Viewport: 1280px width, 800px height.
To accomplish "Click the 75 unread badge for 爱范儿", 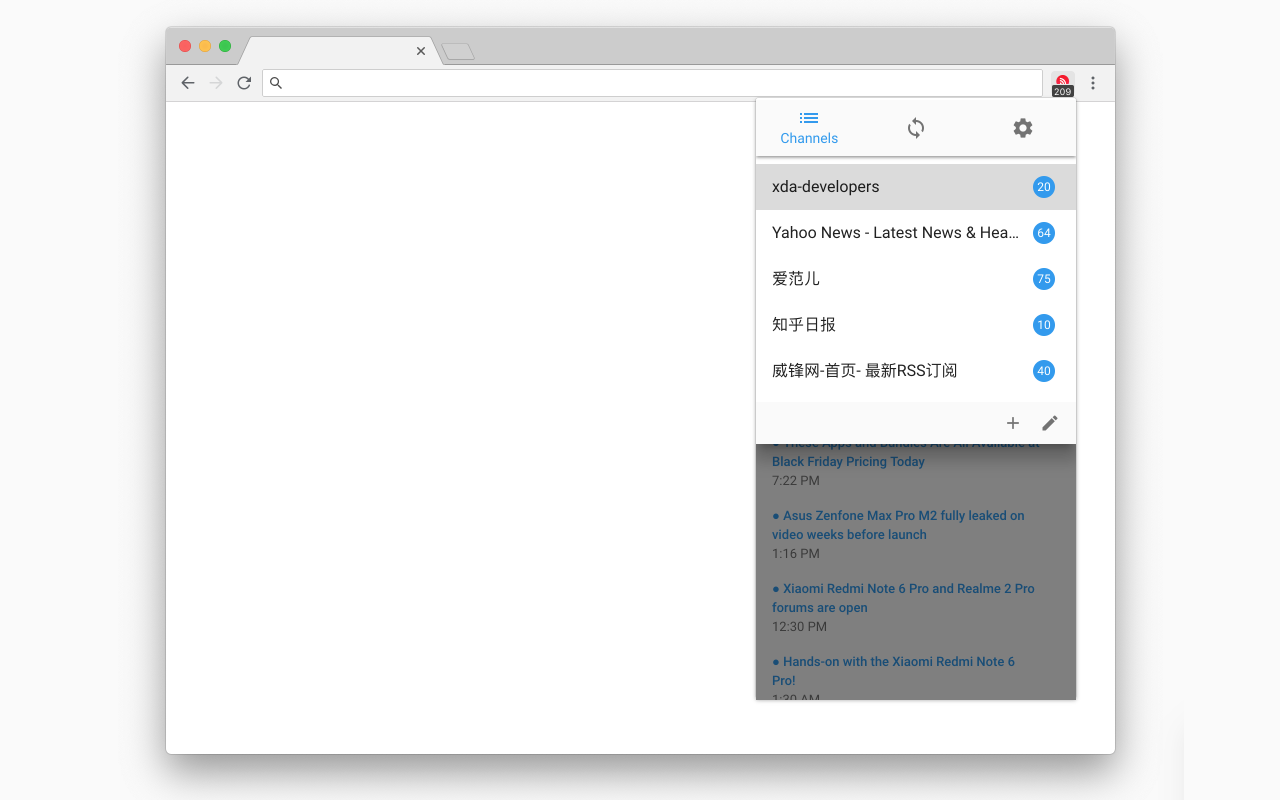I will pos(1044,279).
